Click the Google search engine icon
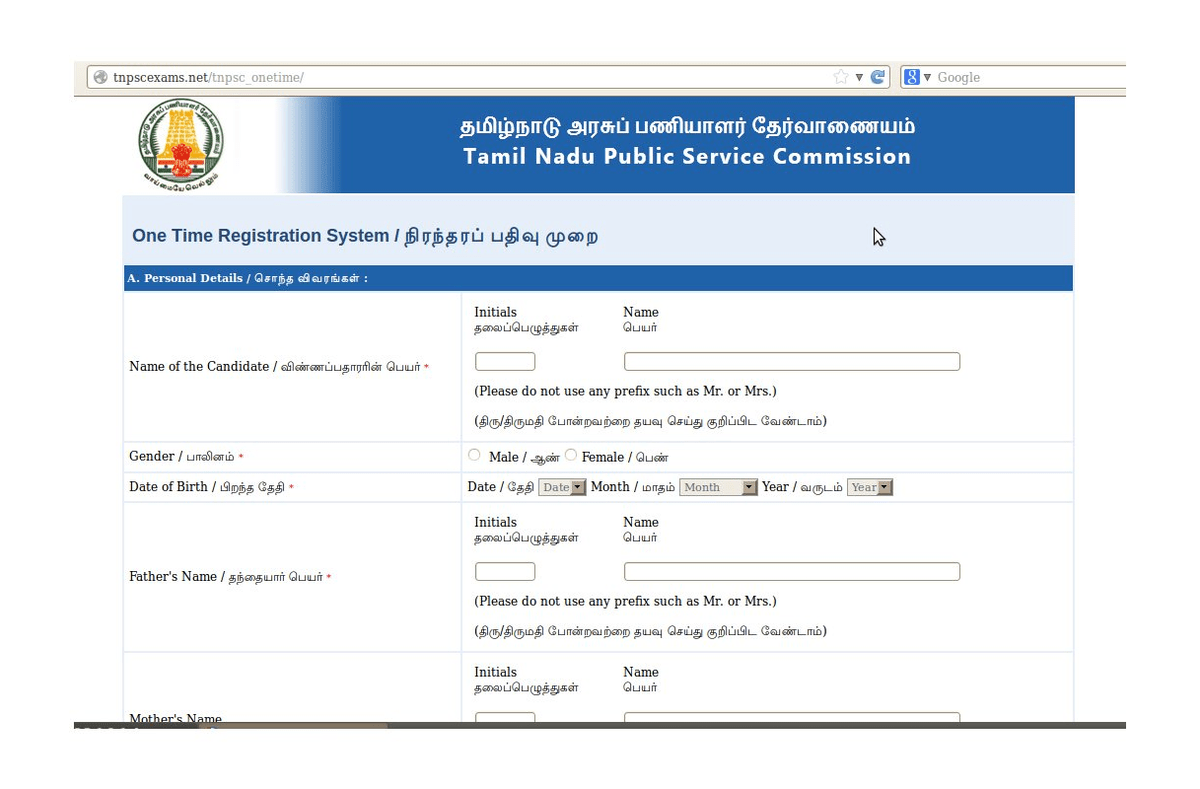 (x=911, y=77)
